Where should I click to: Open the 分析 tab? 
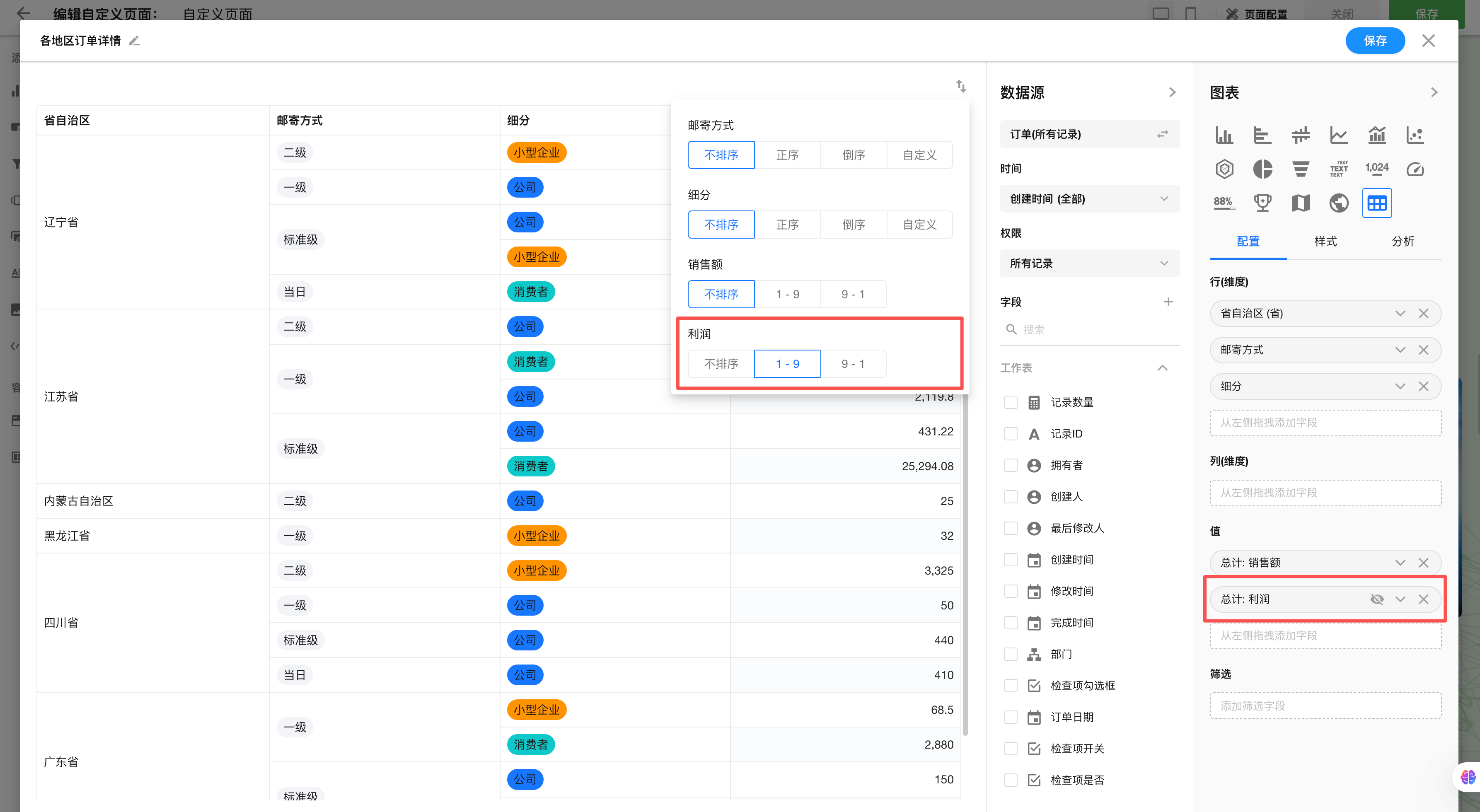coord(1403,242)
